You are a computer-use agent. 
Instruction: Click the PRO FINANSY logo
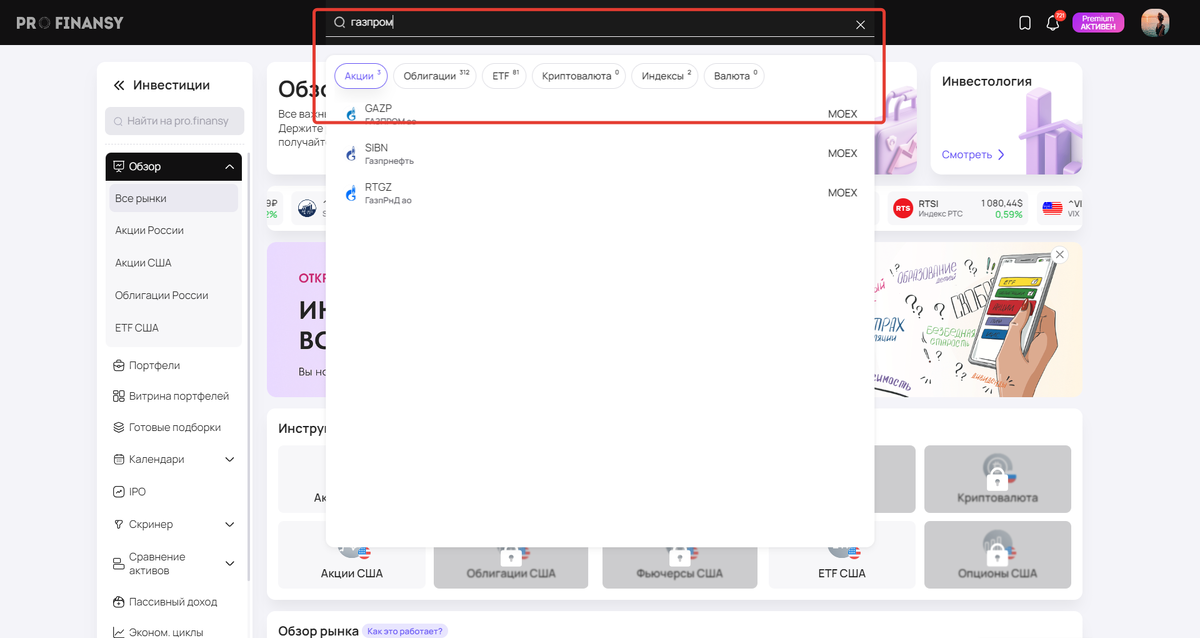pos(70,23)
